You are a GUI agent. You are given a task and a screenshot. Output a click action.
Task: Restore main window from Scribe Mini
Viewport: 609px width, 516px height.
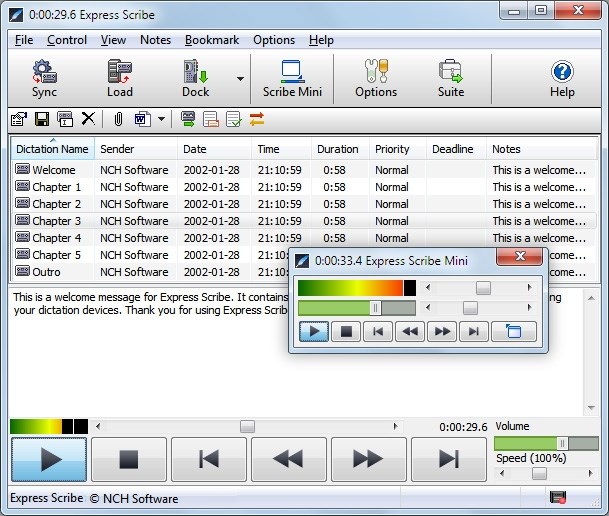514,332
